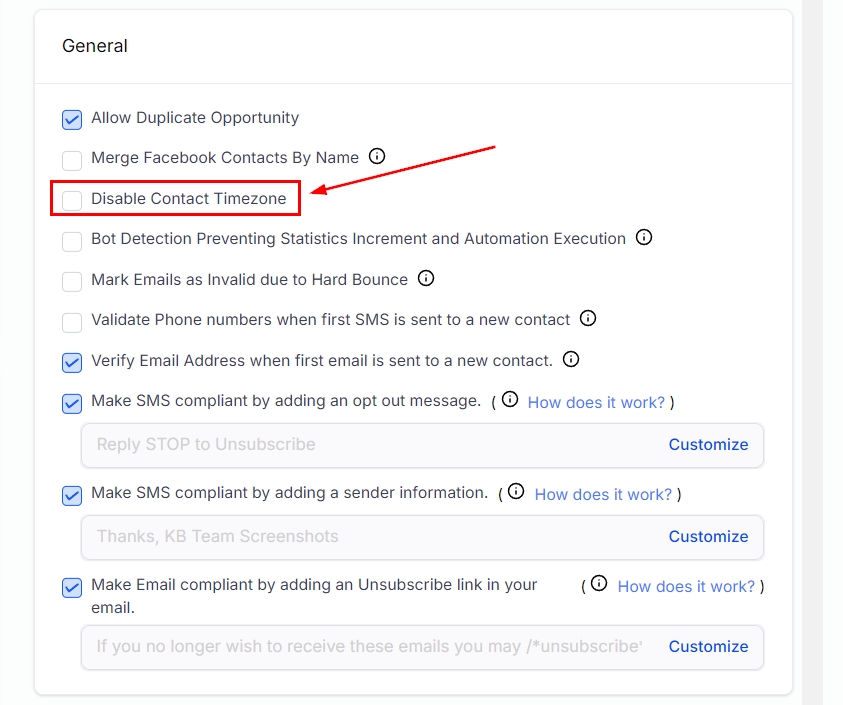
Task: Click info icon for Hard Bounce setting
Action: pyautogui.click(x=426, y=278)
